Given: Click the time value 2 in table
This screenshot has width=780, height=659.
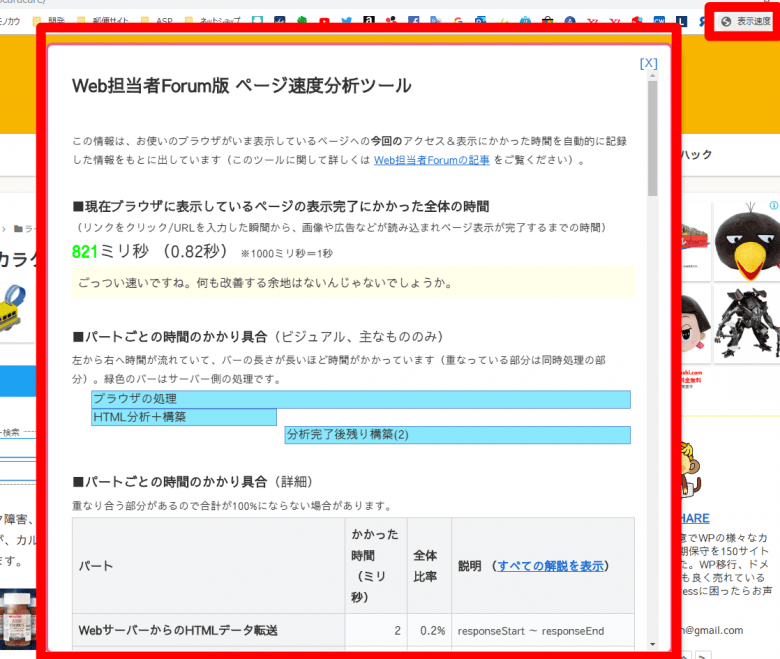Looking at the screenshot, I should (x=397, y=631).
